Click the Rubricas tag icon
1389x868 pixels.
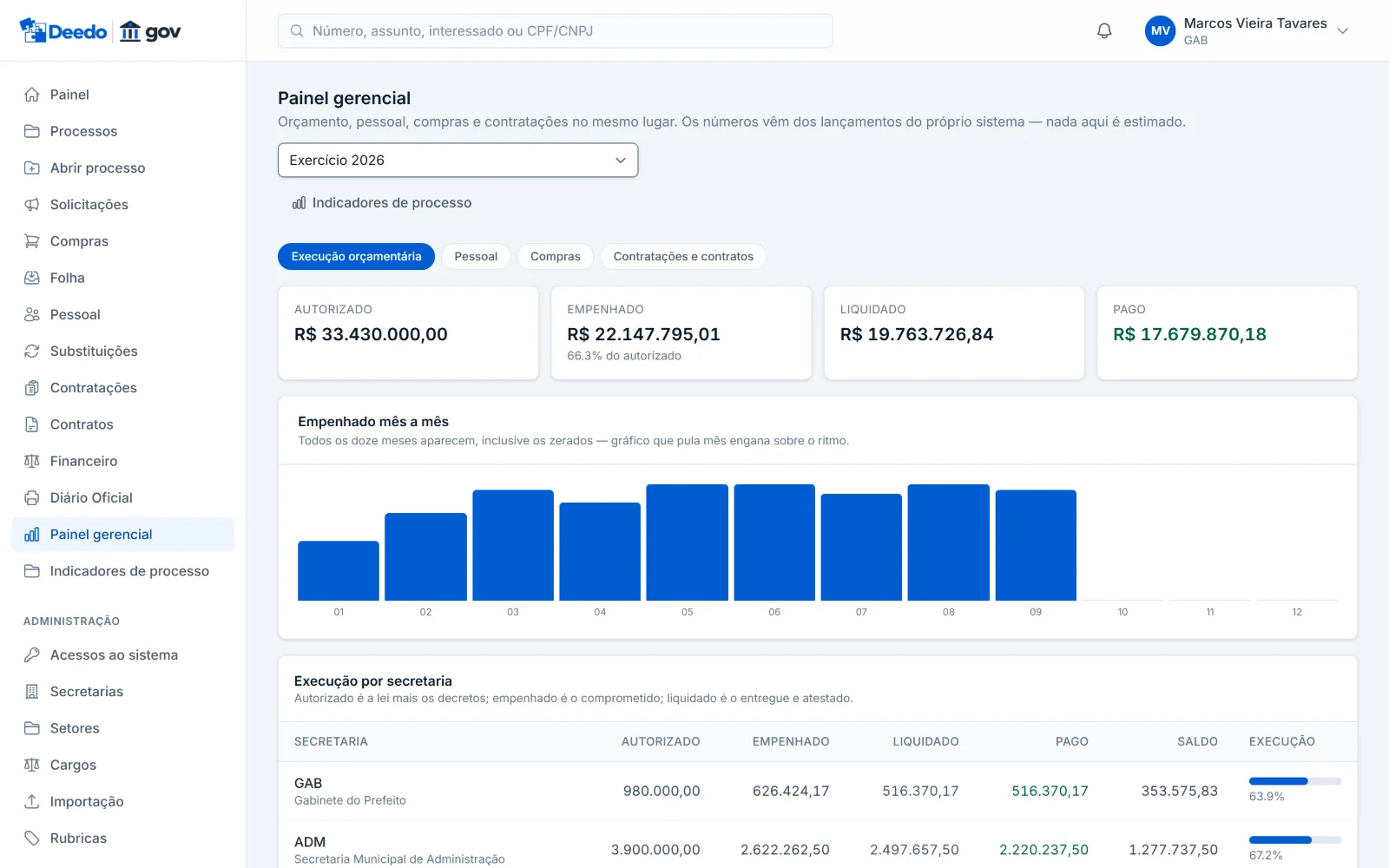coord(32,838)
